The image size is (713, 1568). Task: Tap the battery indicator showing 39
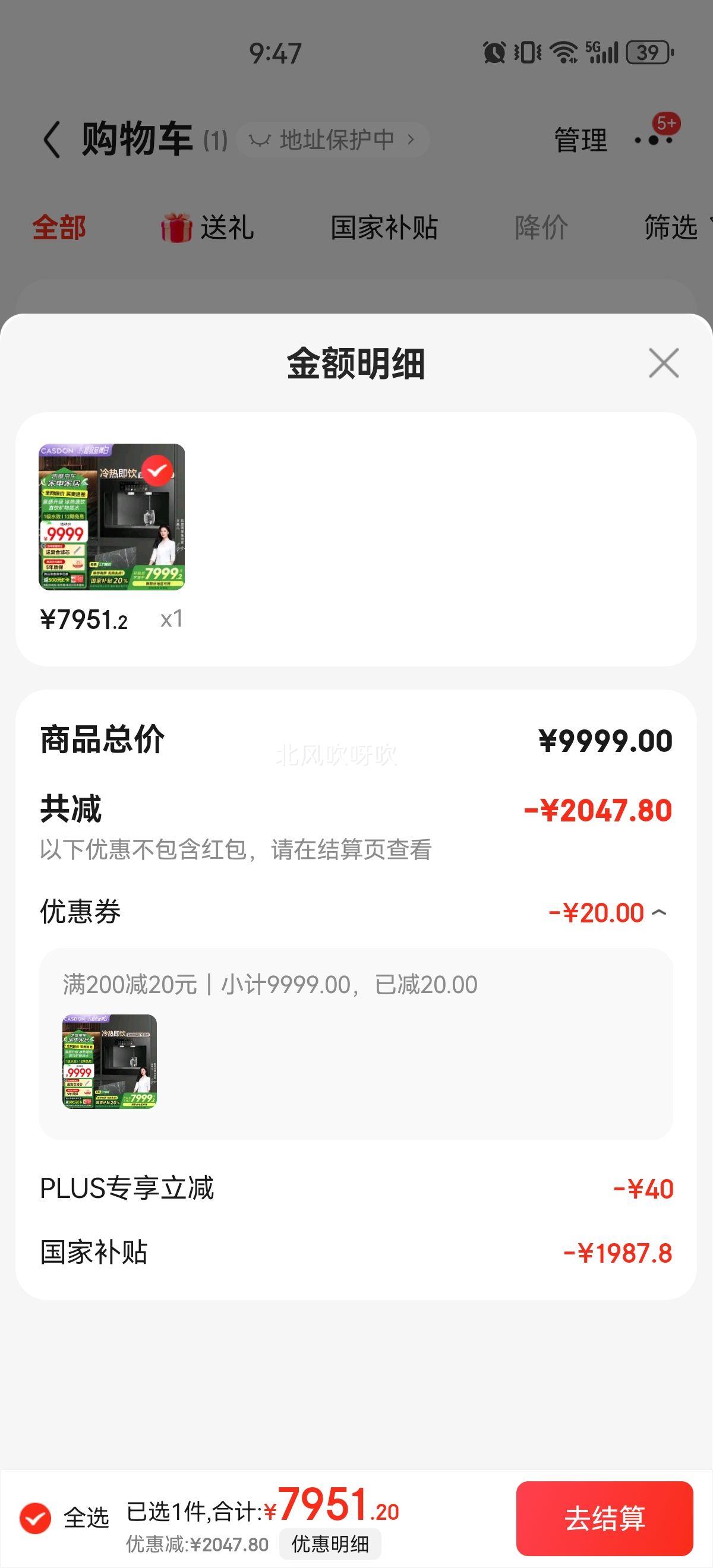pyautogui.click(x=649, y=52)
